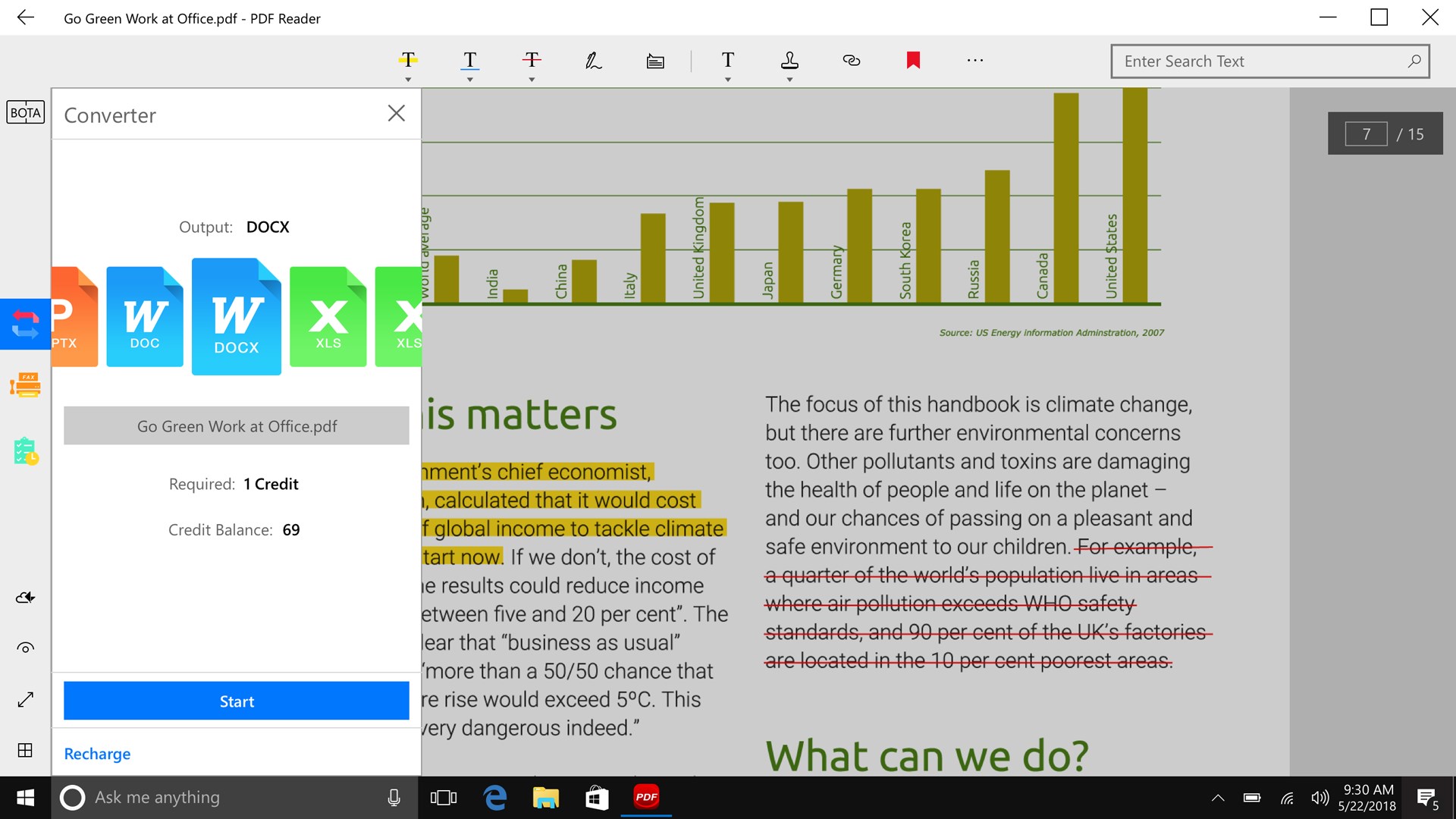Open the Converter panel in the sidebar
1456x819 pixels.
click(x=25, y=325)
